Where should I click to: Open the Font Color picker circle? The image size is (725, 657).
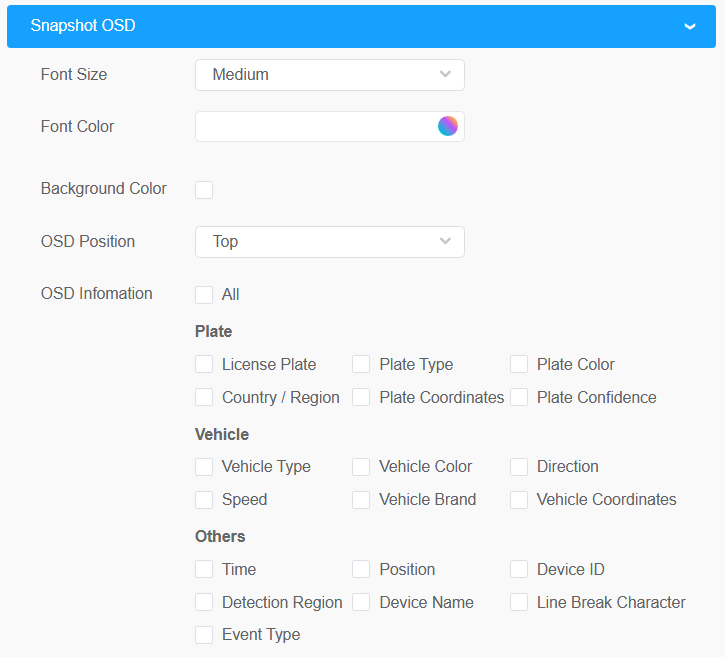pos(448,126)
